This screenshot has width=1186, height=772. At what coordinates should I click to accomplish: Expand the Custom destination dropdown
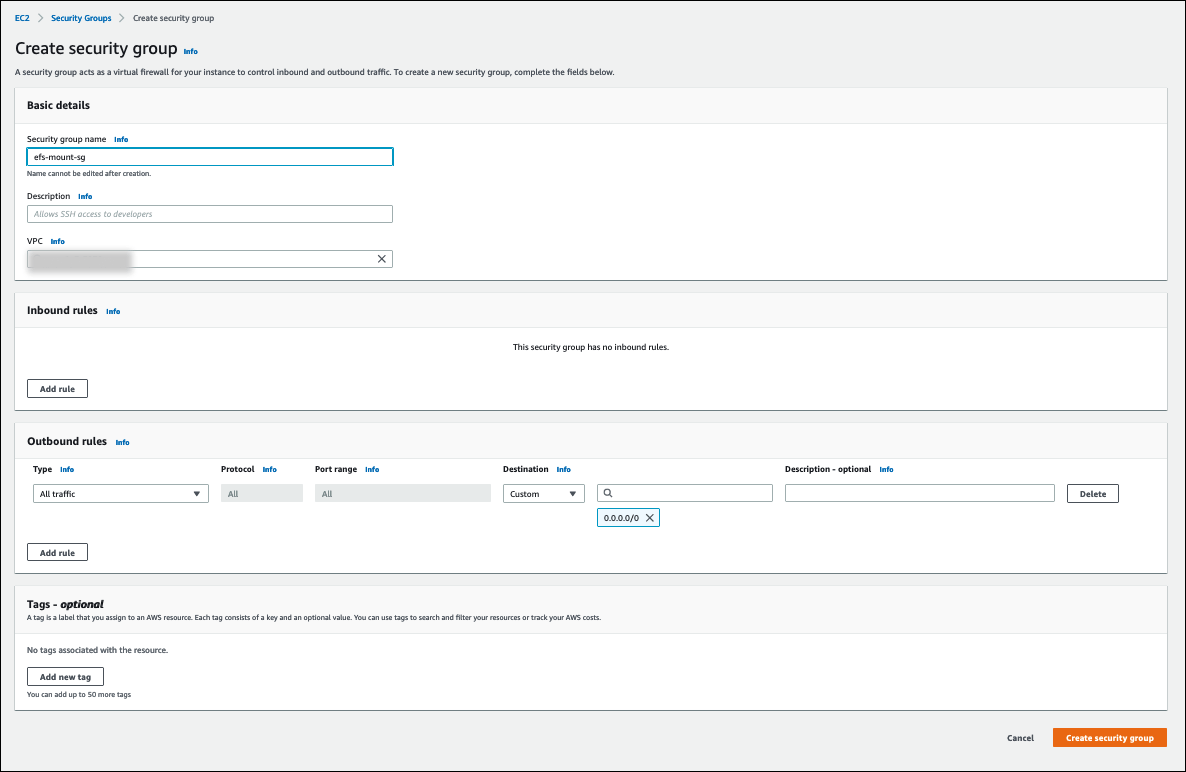tap(543, 493)
